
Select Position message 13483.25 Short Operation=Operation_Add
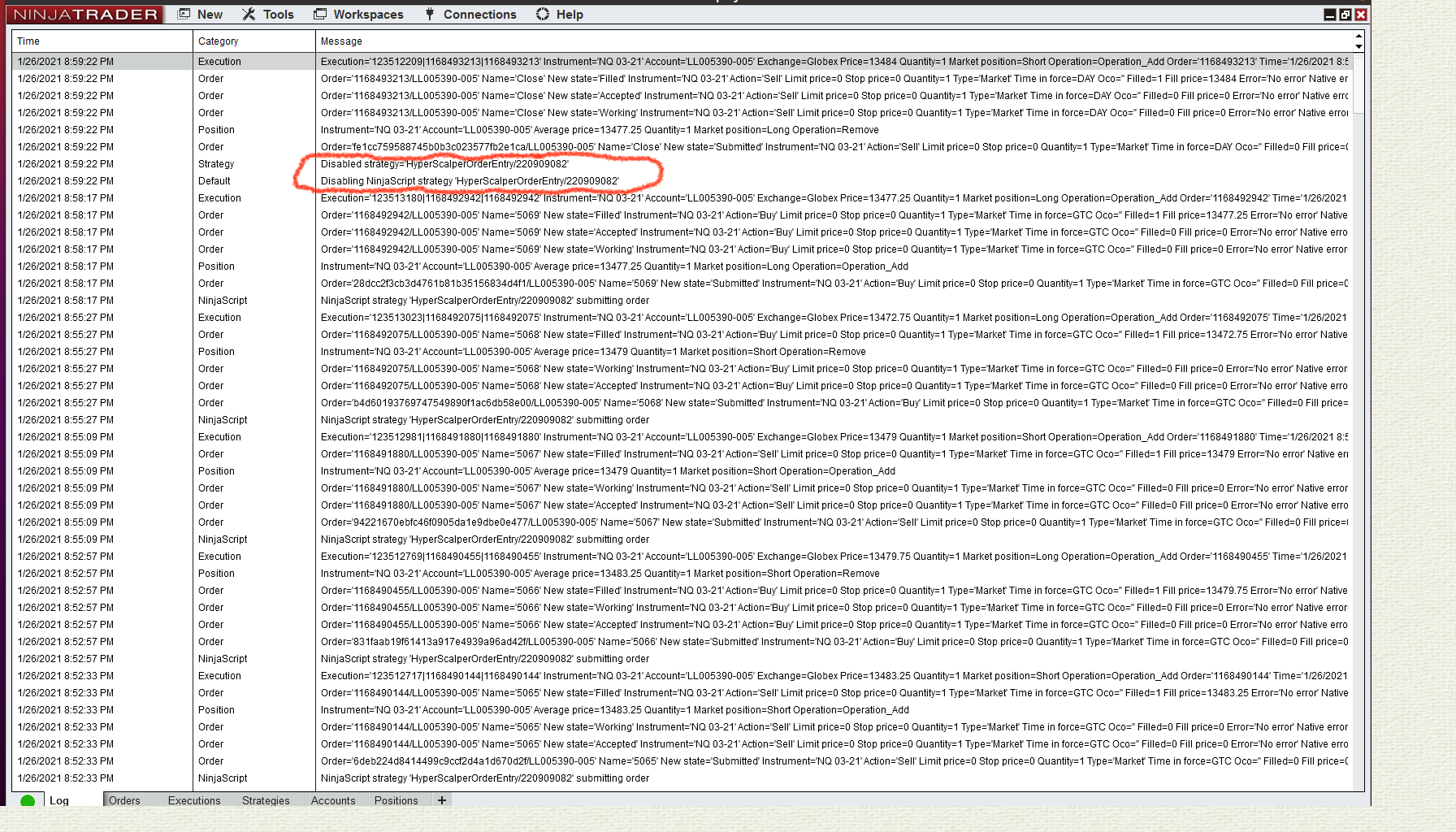pos(615,710)
